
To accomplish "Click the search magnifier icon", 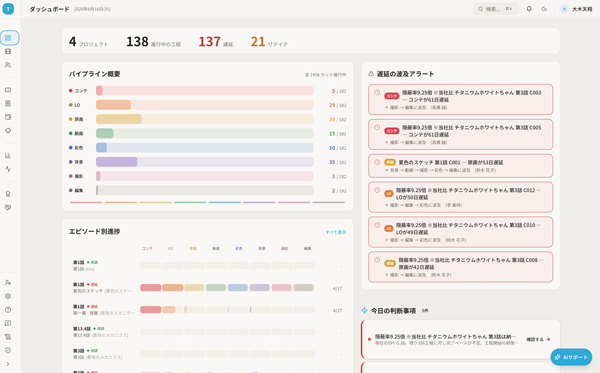I will tap(480, 9).
